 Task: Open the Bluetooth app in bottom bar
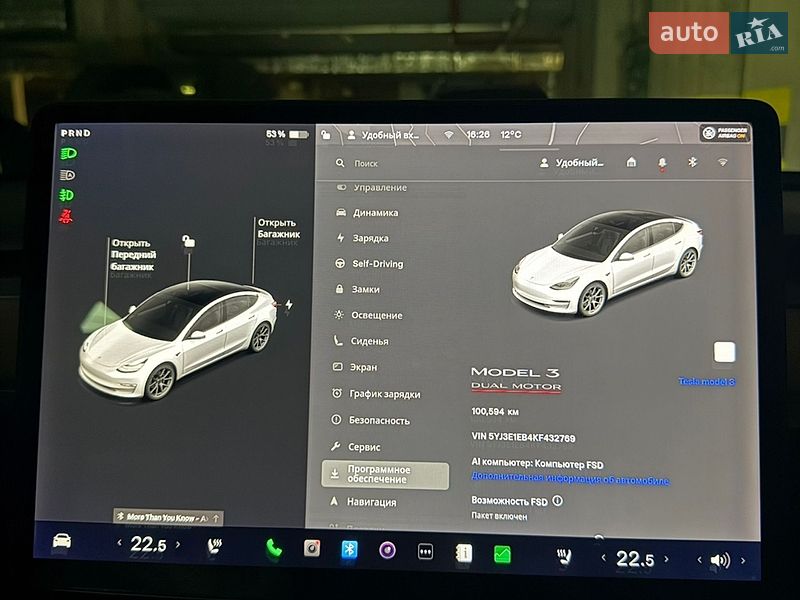(349, 549)
